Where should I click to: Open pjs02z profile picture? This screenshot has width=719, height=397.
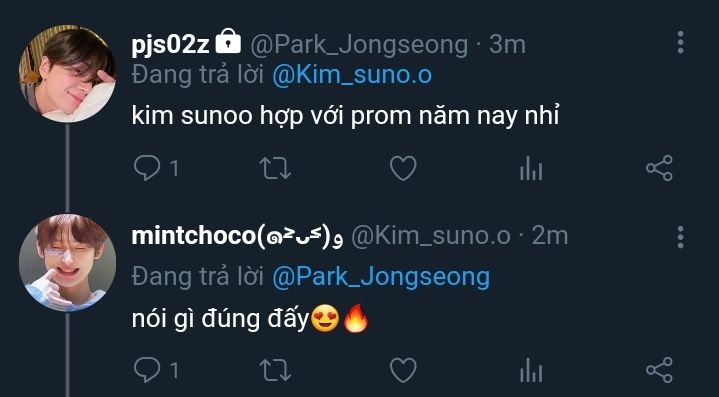[x=67, y=74]
